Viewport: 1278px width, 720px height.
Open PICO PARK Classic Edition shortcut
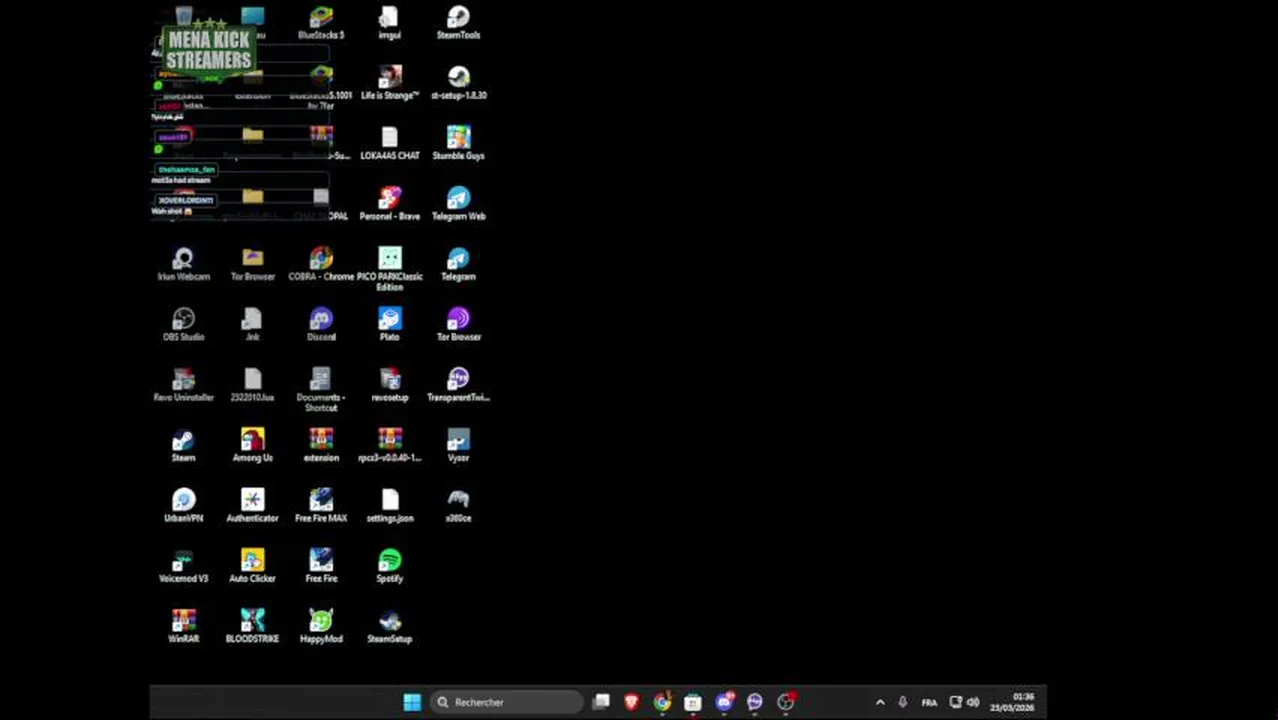pyautogui.click(x=389, y=269)
